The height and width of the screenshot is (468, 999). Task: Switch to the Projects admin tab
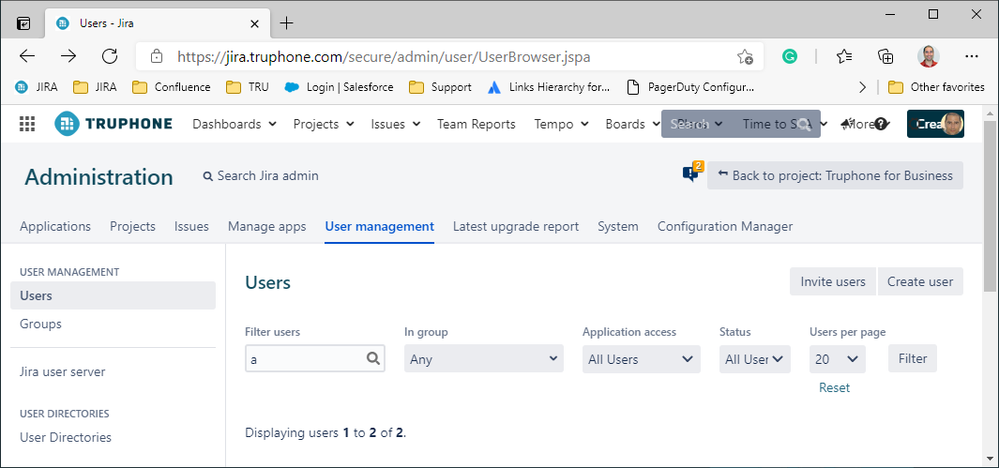pos(133,226)
